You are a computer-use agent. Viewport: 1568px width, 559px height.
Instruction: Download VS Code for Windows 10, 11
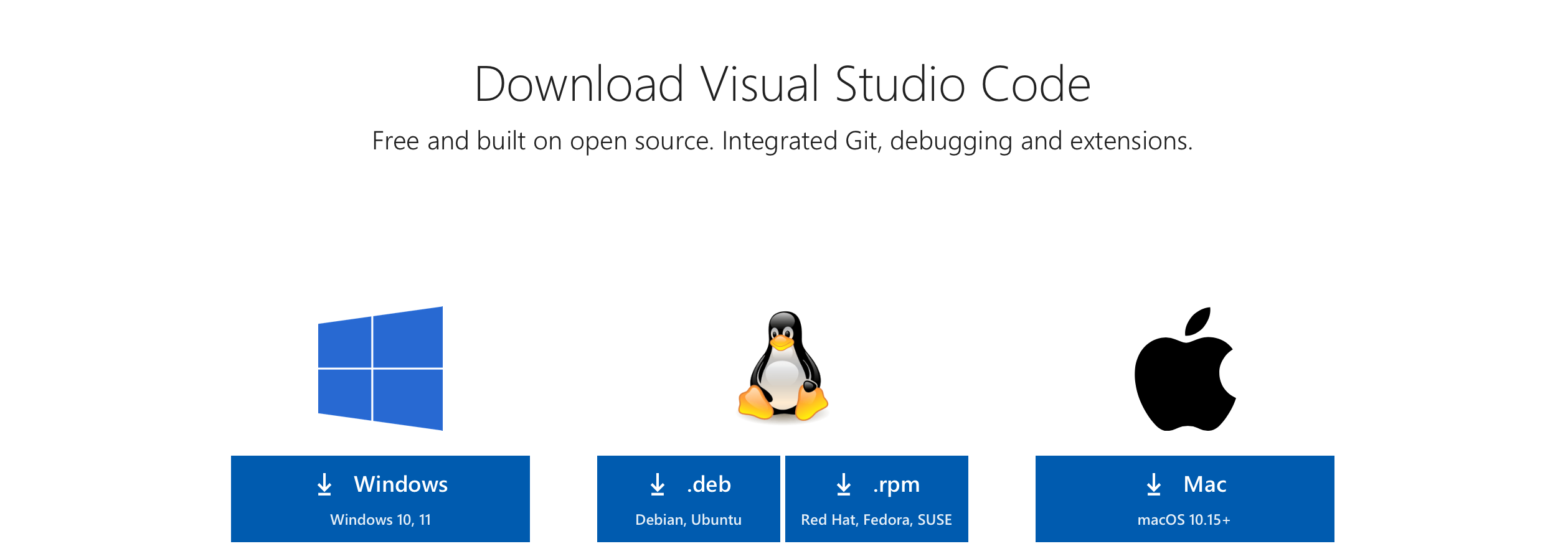(x=380, y=499)
